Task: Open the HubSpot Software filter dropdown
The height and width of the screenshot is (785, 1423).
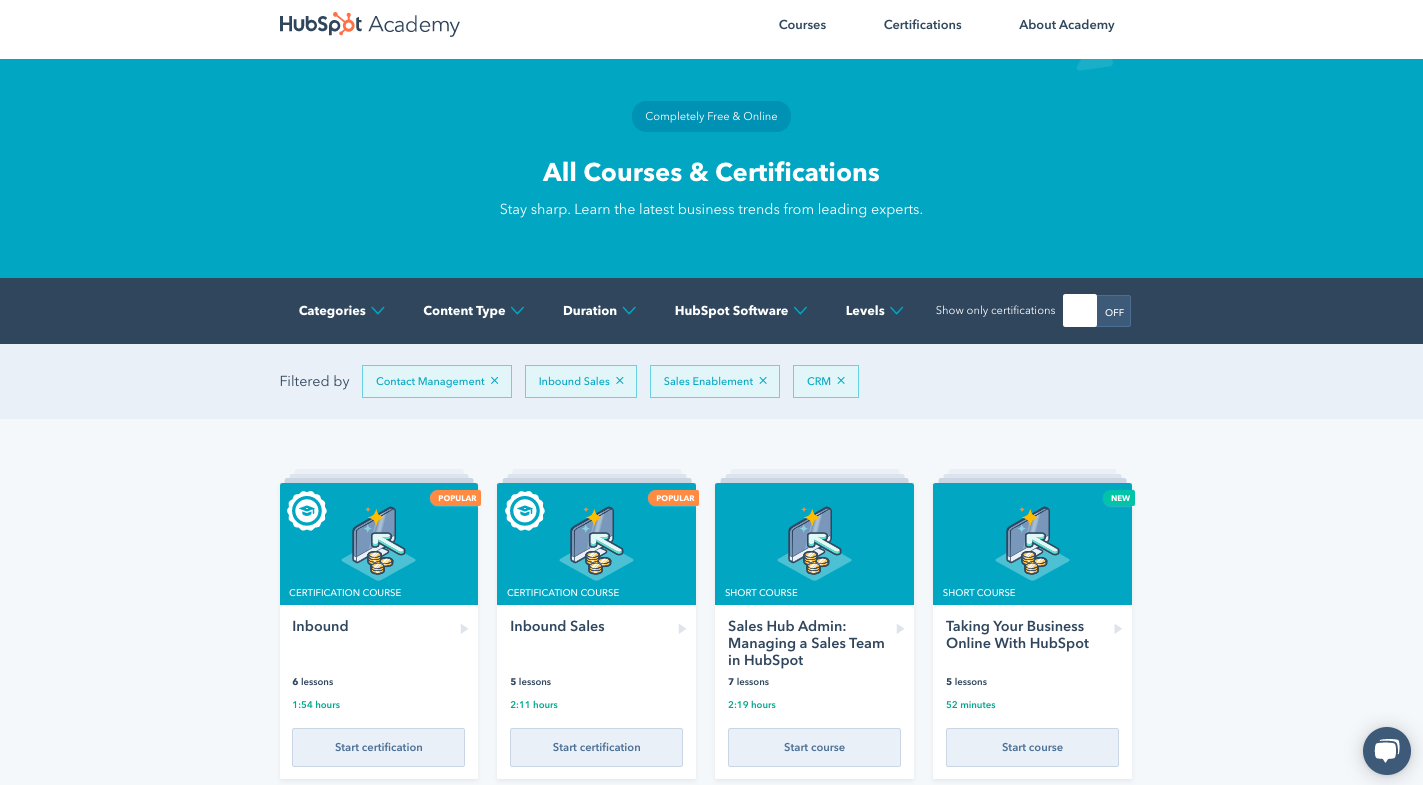Action: coord(741,311)
